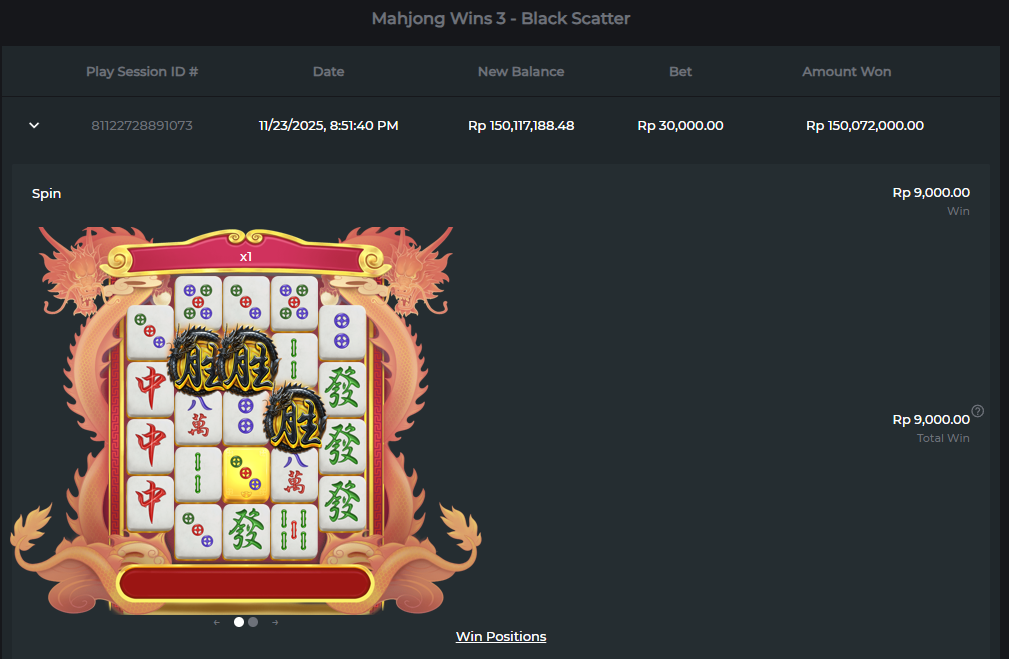Click the x1 multiplier banner
1009x659 pixels.
246,257
